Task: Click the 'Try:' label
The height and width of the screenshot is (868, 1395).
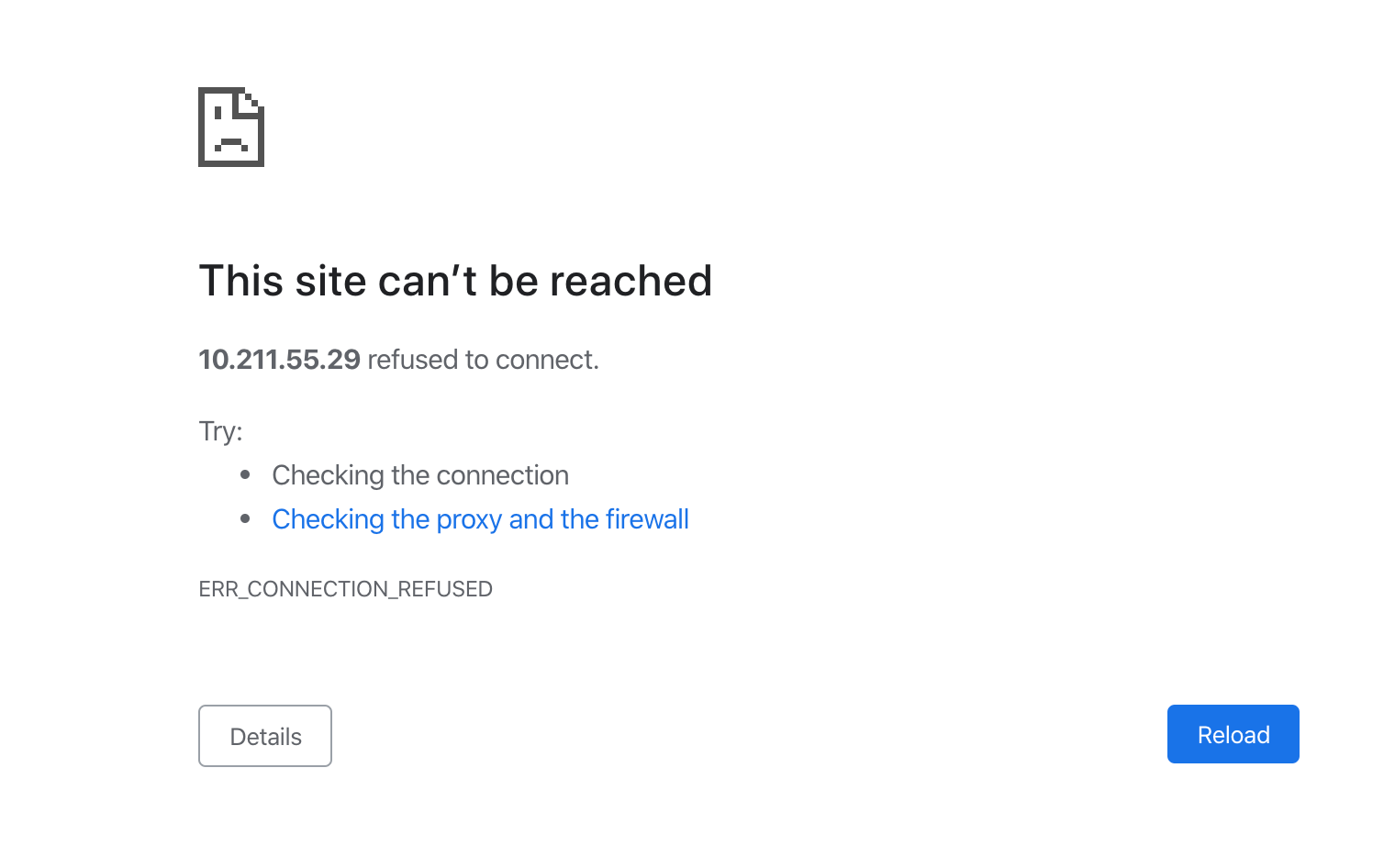Action: click(x=220, y=431)
